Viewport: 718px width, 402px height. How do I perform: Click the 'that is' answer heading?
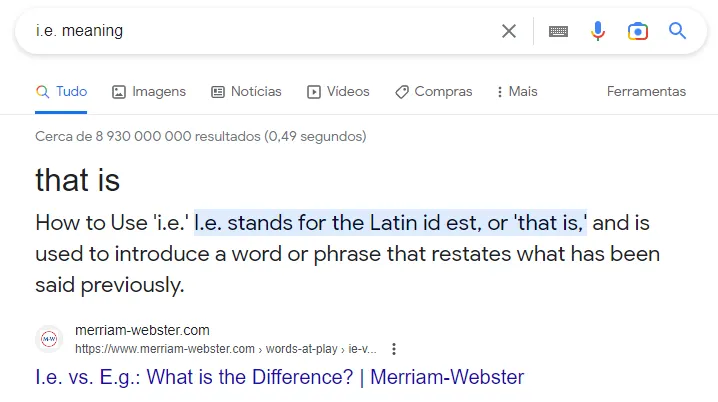(x=77, y=180)
